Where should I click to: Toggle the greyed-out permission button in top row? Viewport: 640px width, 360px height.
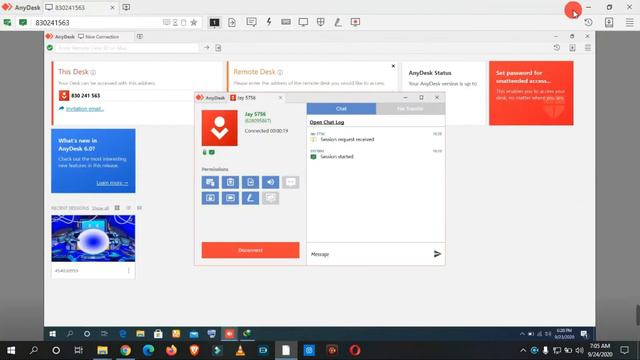pyautogui.click(x=291, y=182)
